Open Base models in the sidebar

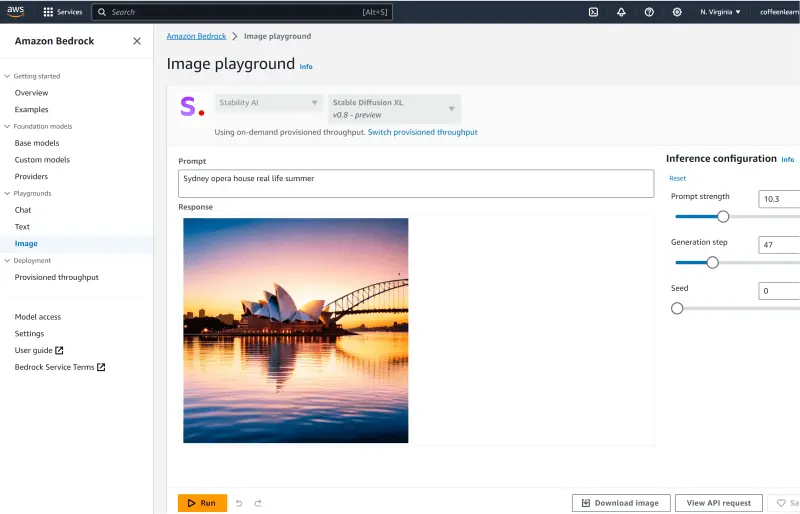[37, 143]
